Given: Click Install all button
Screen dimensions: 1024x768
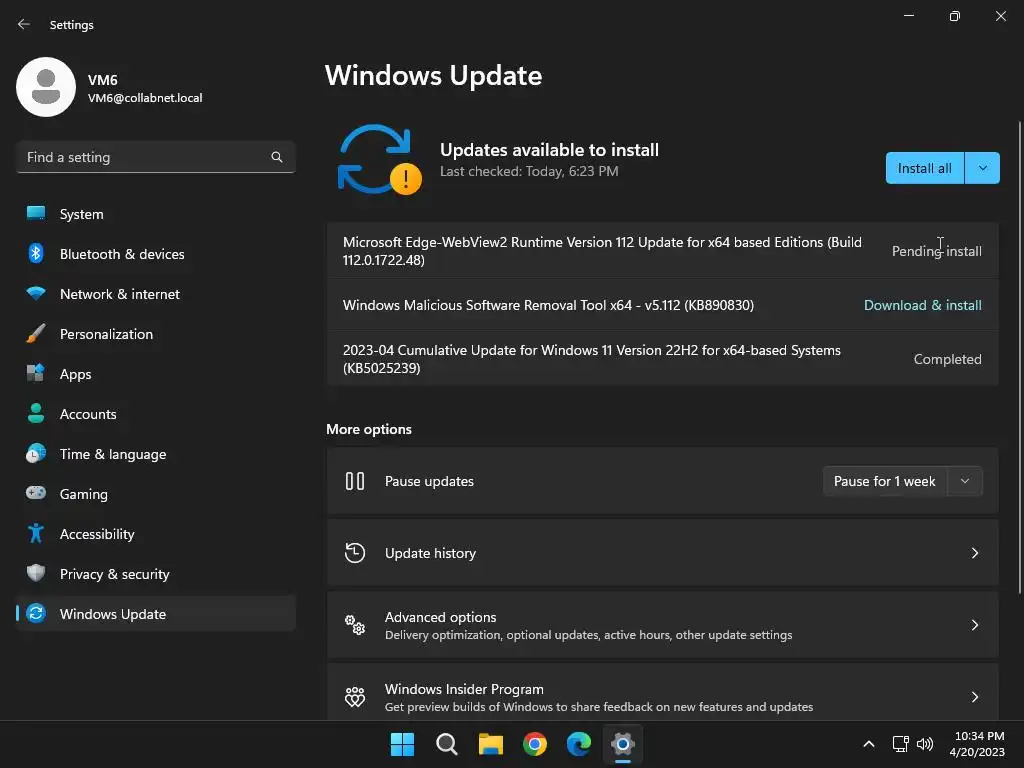Looking at the screenshot, I should [x=925, y=168].
